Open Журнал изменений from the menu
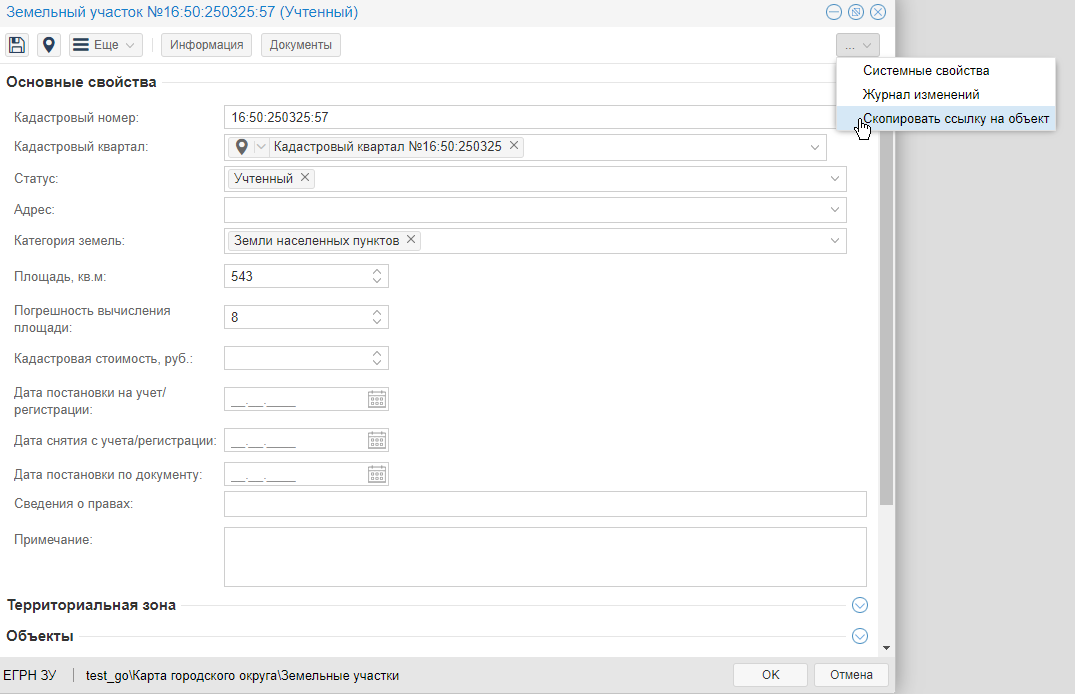The height and width of the screenshot is (694, 1075). point(920,95)
